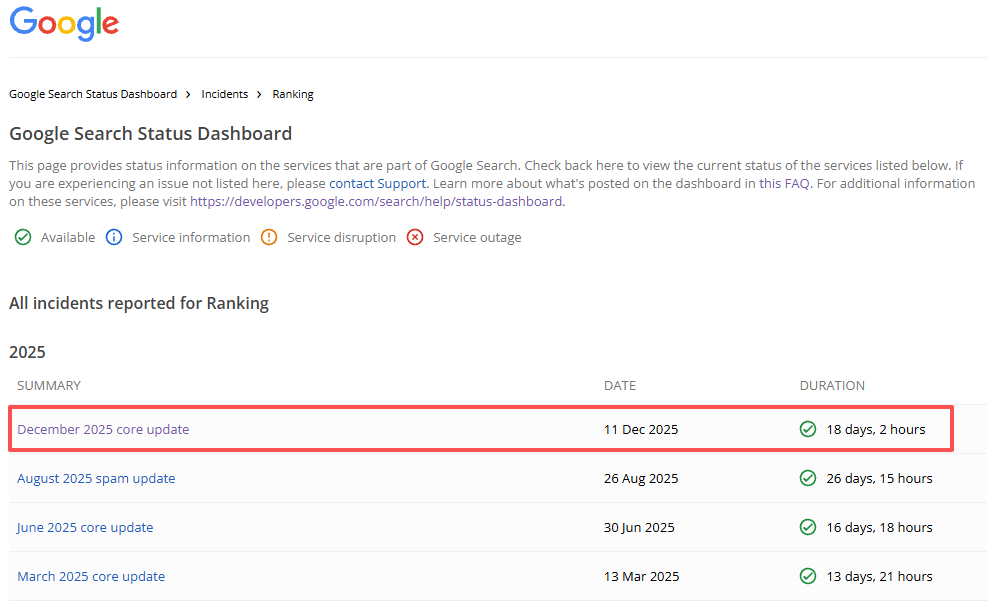Click chevron after Google Search Status Dashboard breadcrumb

click(188, 94)
